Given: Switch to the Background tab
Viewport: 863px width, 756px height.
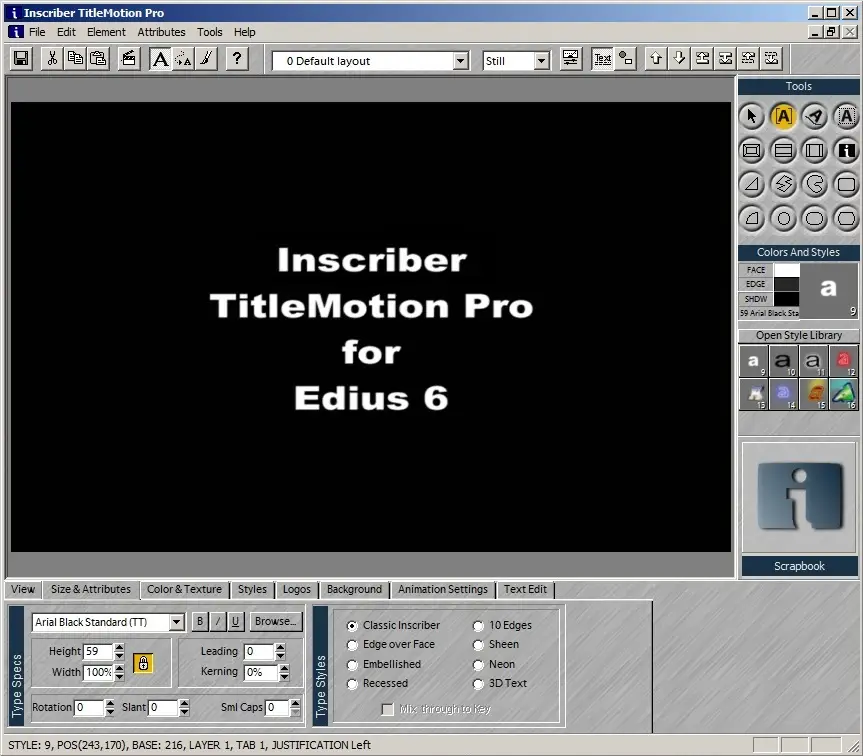Looking at the screenshot, I should (x=354, y=589).
